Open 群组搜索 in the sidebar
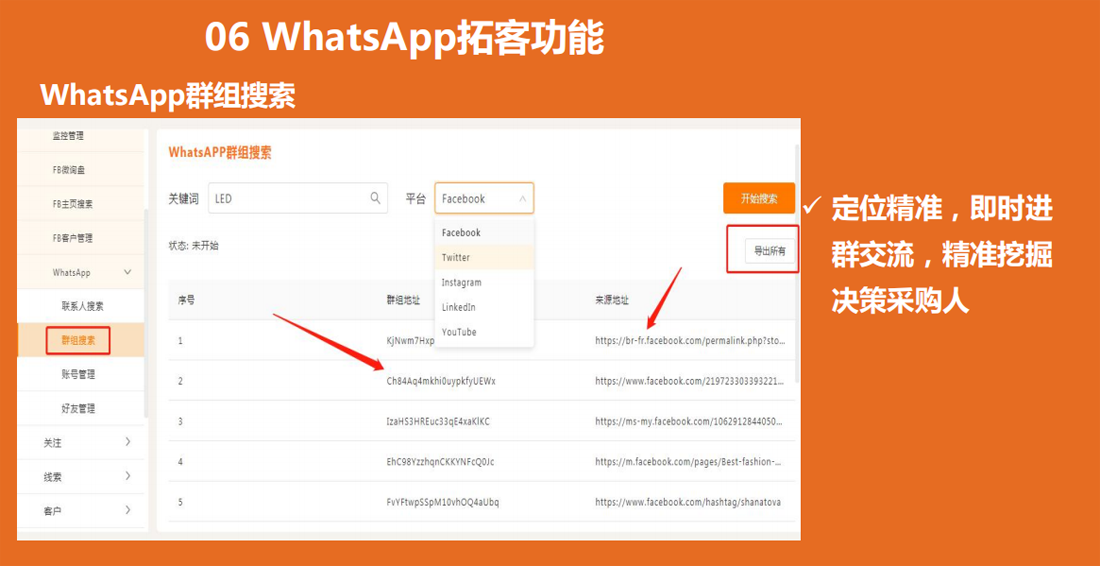Screen dimensions: 1100x566 [78, 340]
